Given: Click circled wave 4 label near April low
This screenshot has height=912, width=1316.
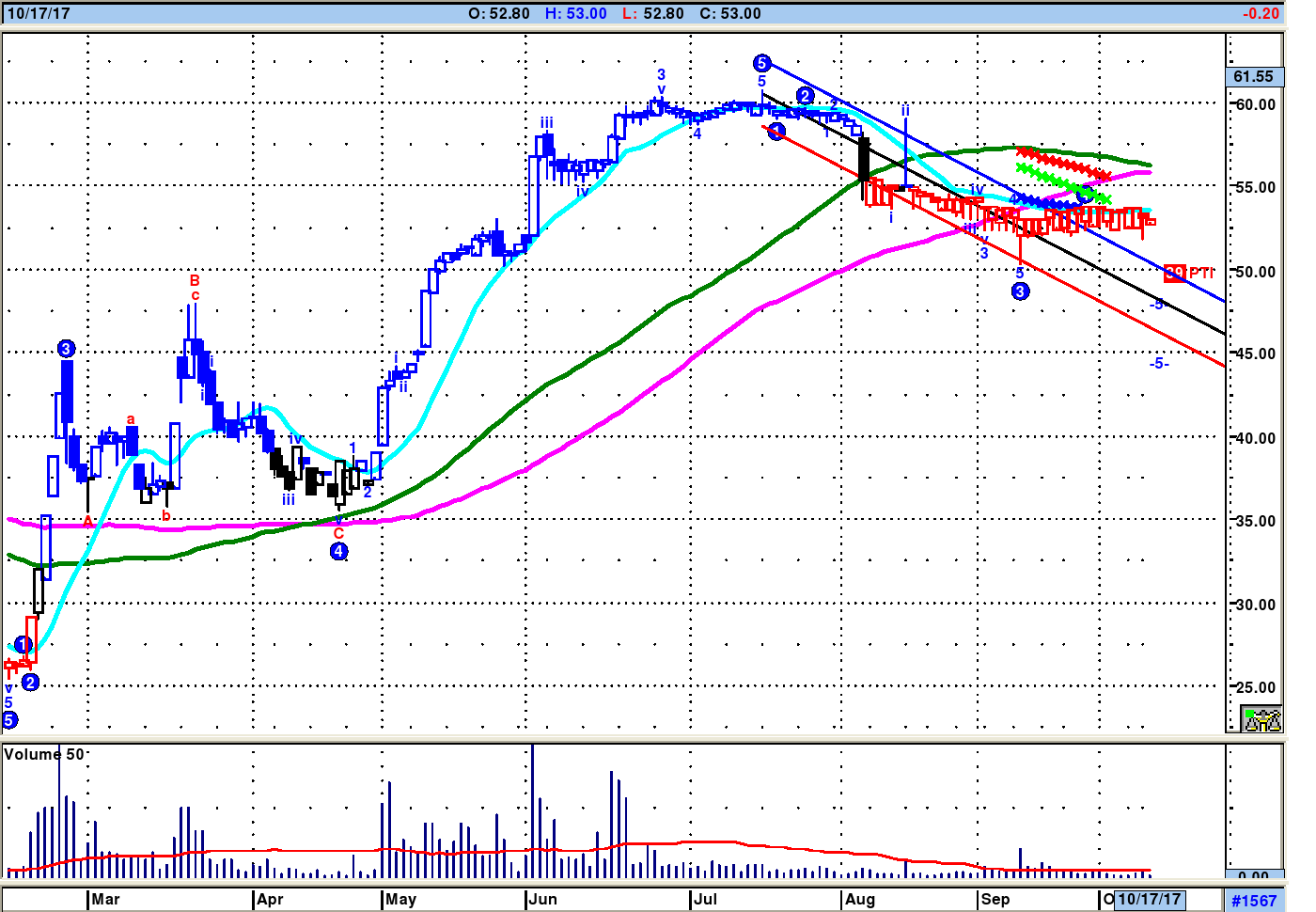Looking at the screenshot, I should pyautogui.click(x=339, y=552).
